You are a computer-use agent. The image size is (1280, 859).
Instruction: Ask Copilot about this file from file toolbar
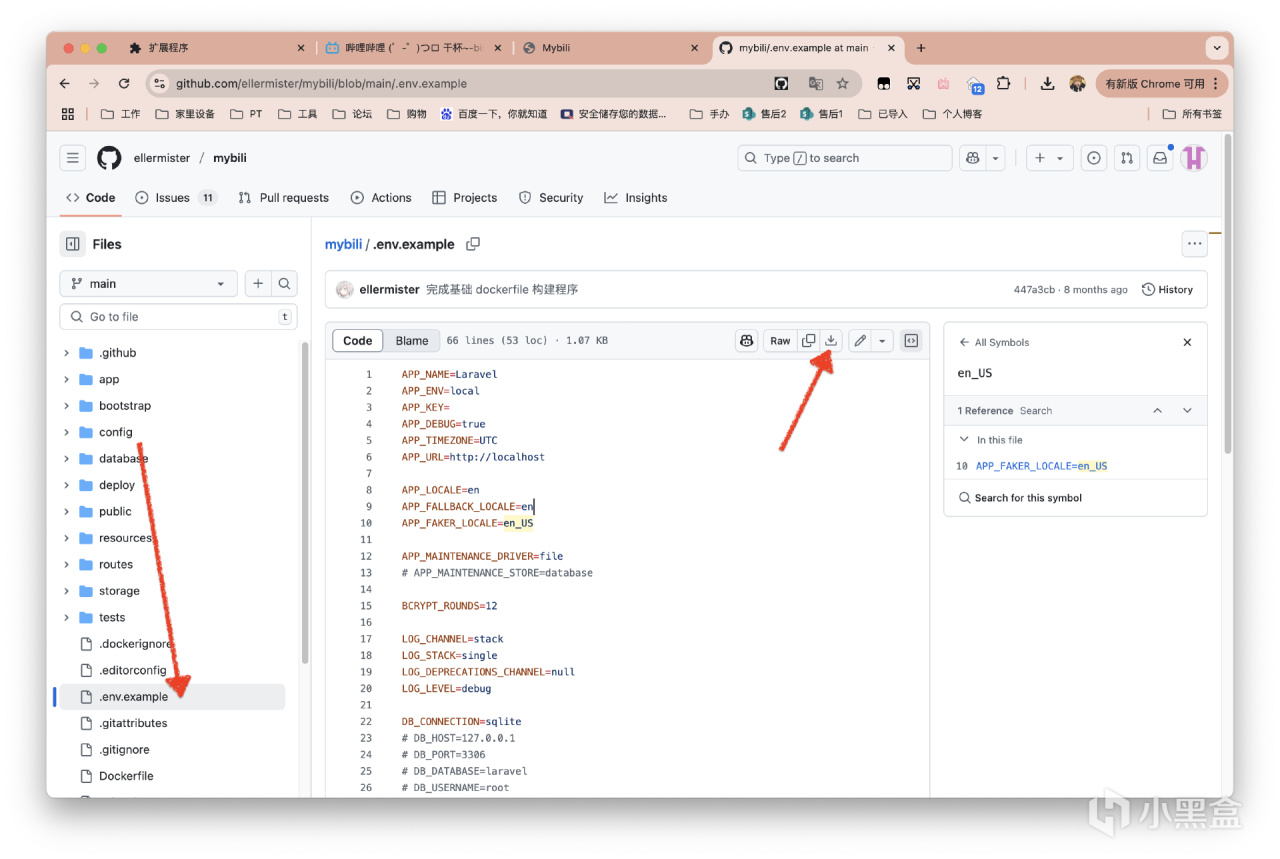coord(747,341)
